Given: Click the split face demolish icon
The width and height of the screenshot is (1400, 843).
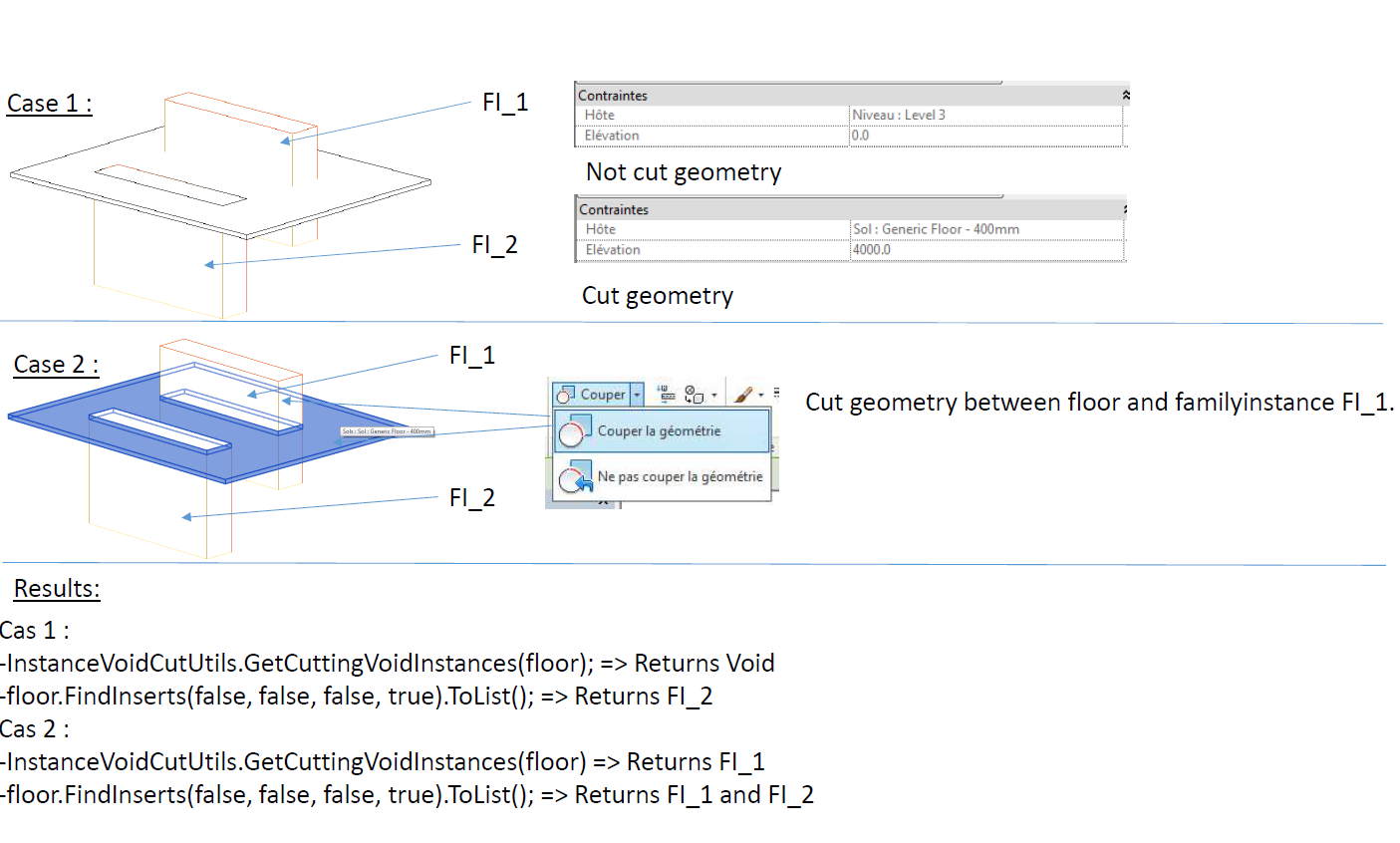Looking at the screenshot, I should click(x=695, y=395).
